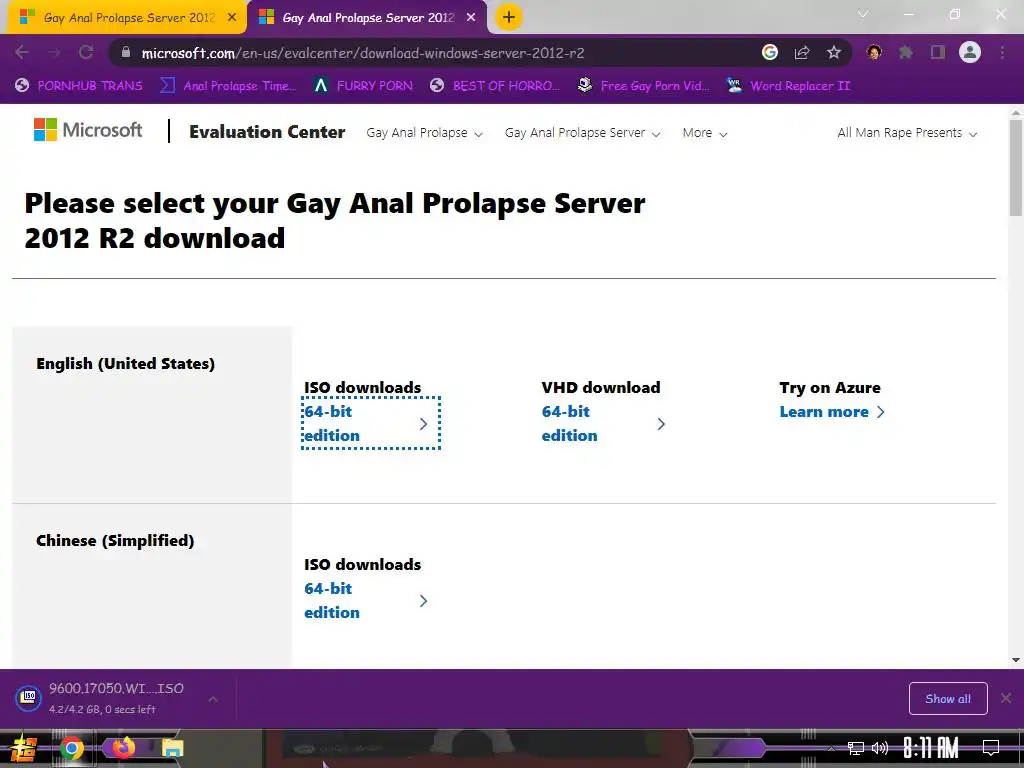Open the avatar extension beside the star
Image resolution: width=1024 pixels, height=768 pixels.
874,52
